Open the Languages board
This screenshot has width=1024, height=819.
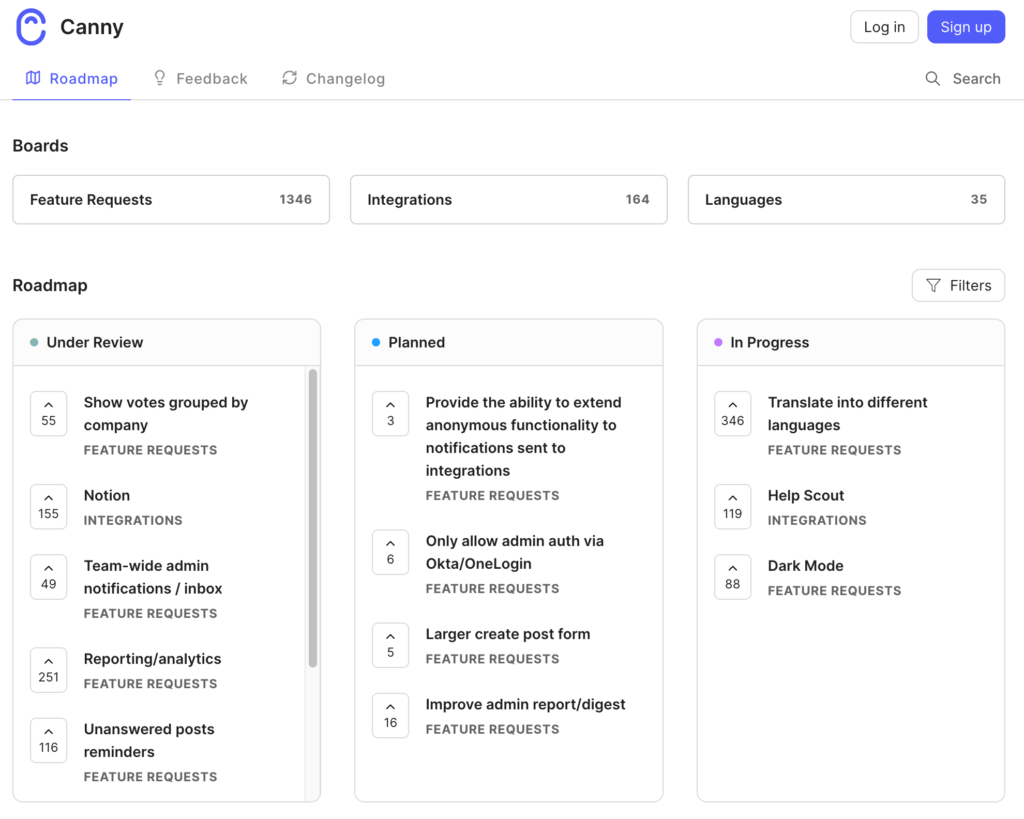pos(846,199)
